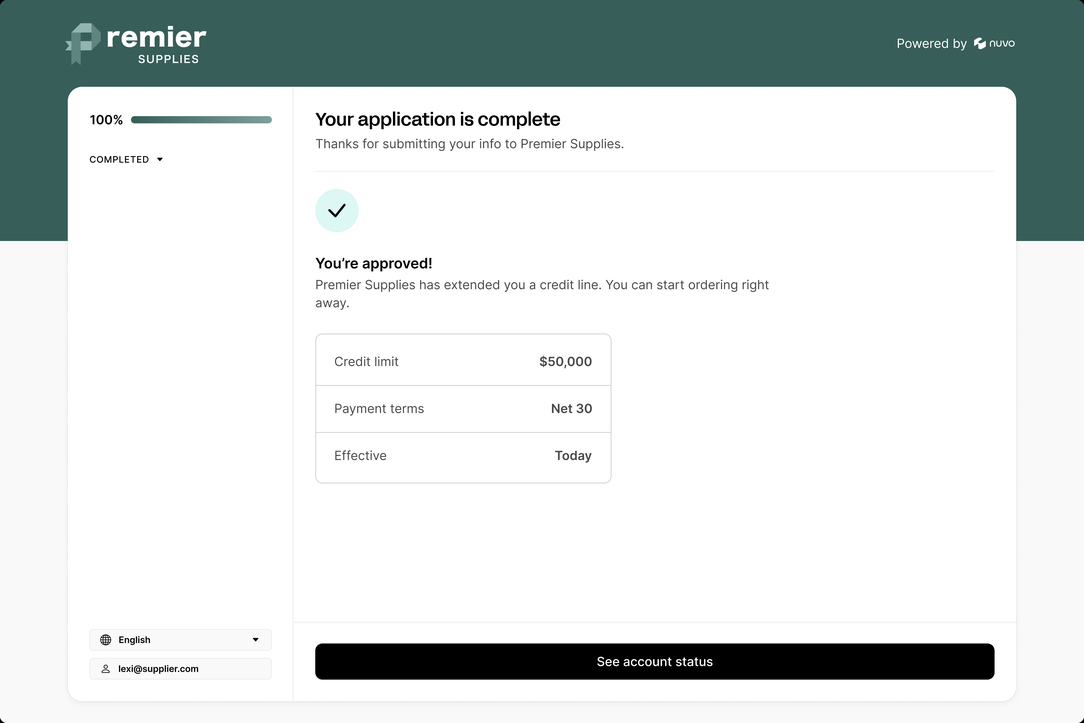Click the Today effective value

[x=573, y=456]
